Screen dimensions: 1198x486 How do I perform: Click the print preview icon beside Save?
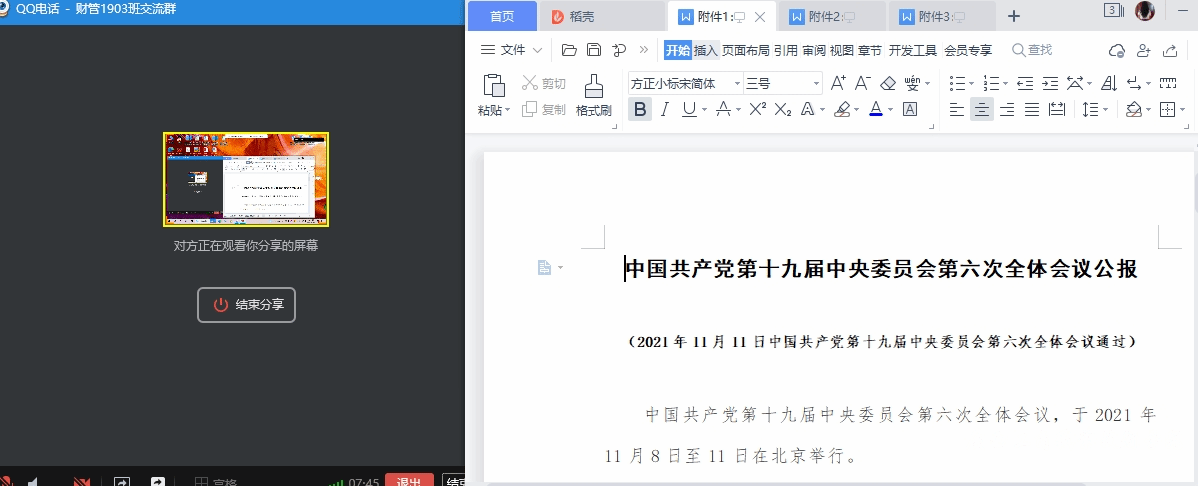click(x=619, y=50)
